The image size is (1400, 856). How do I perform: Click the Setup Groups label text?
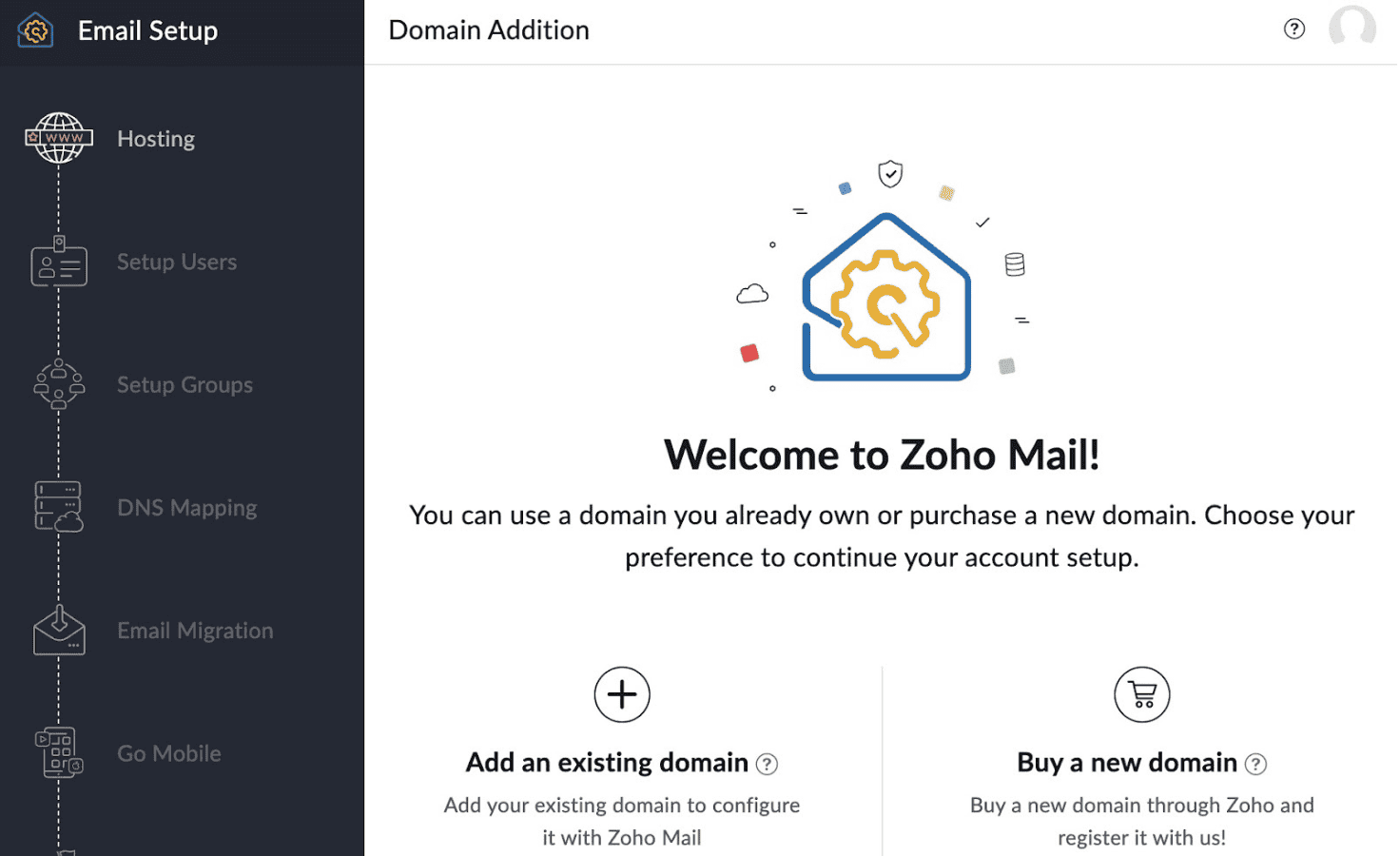[x=185, y=384]
